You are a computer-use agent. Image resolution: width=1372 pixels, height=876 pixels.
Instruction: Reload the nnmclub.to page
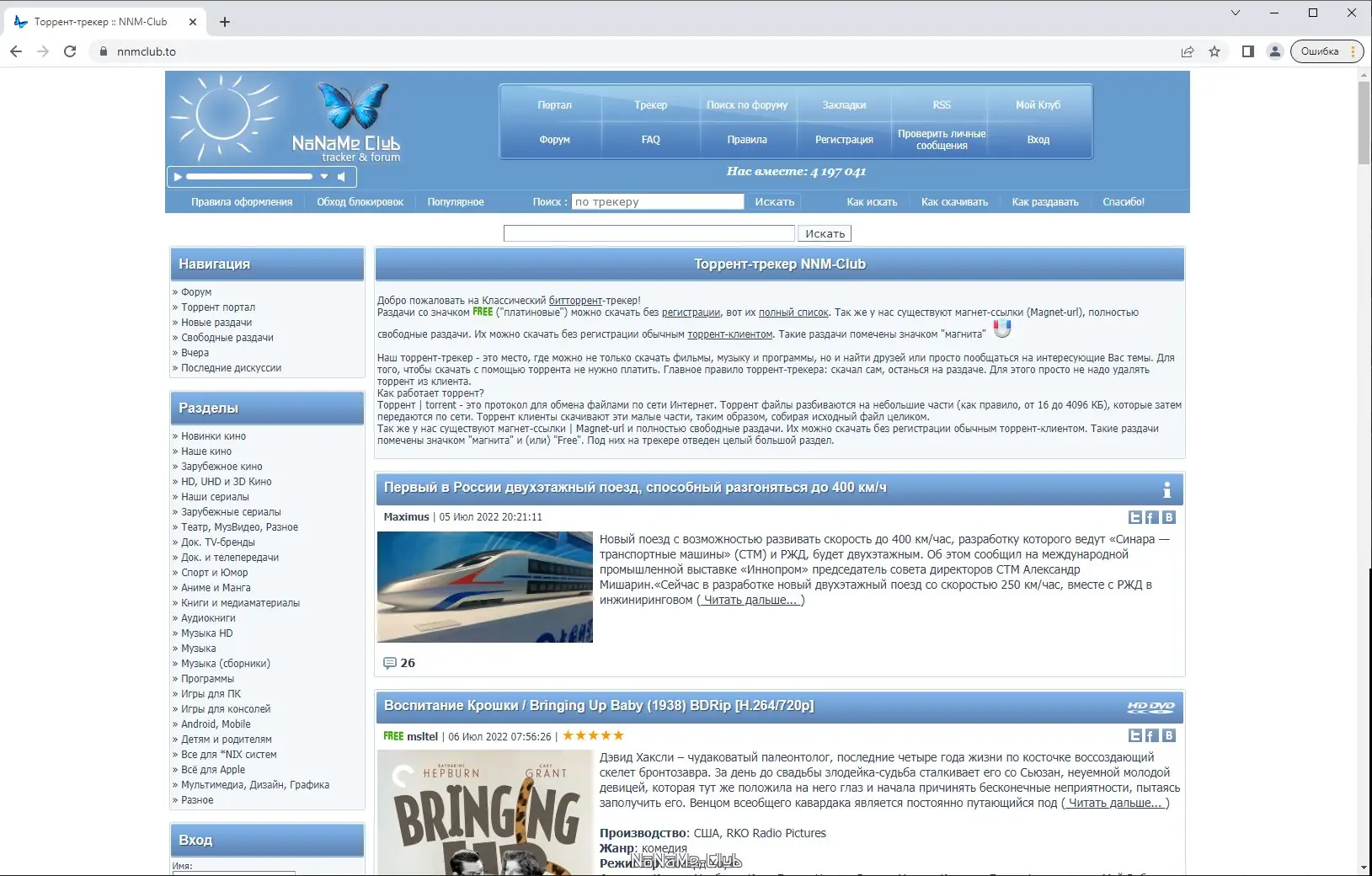click(x=70, y=51)
